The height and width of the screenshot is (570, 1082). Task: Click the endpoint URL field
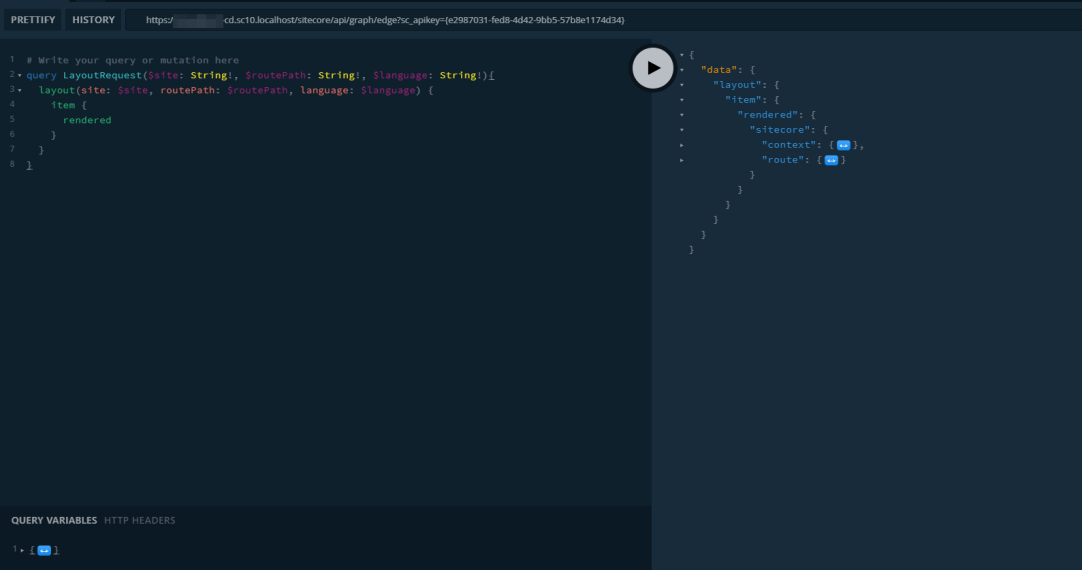[385, 20]
